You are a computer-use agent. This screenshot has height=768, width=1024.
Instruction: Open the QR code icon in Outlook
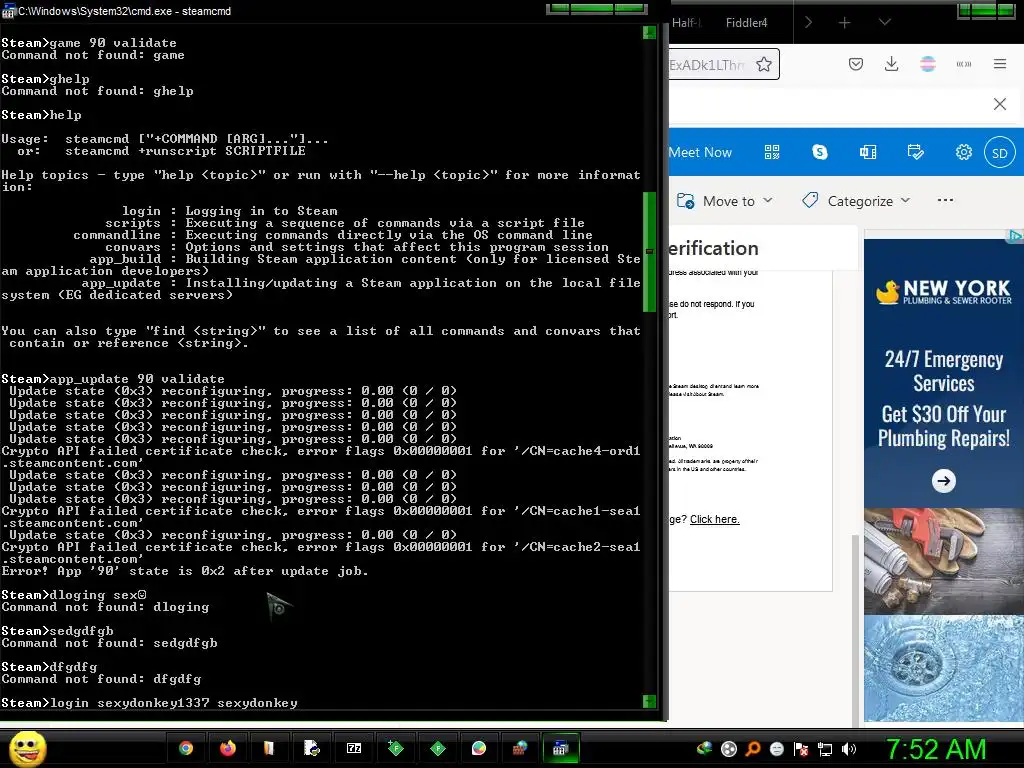pos(772,152)
